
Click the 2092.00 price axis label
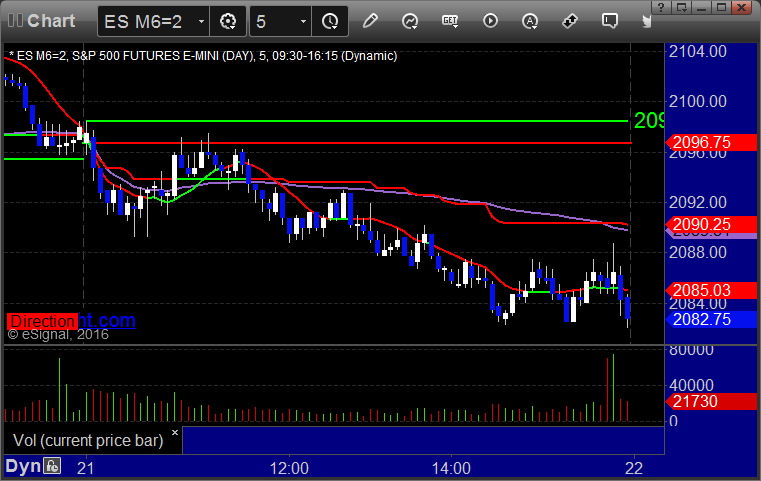click(x=697, y=202)
